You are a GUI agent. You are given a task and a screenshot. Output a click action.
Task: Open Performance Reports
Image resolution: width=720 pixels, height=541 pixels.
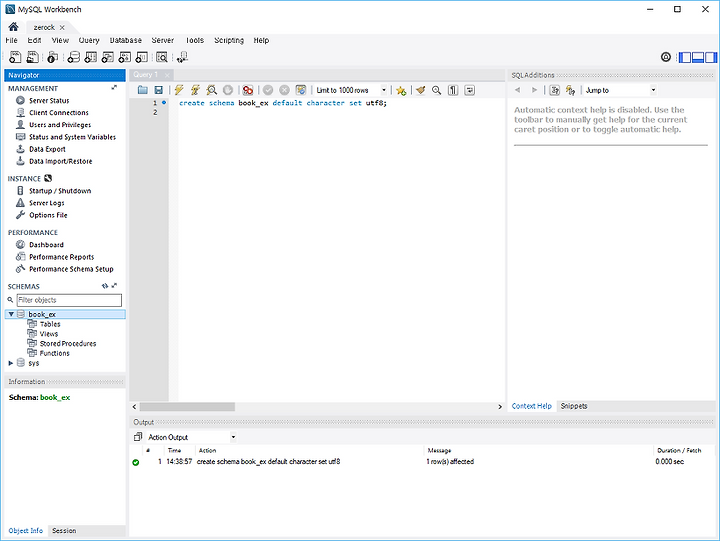click(62, 257)
